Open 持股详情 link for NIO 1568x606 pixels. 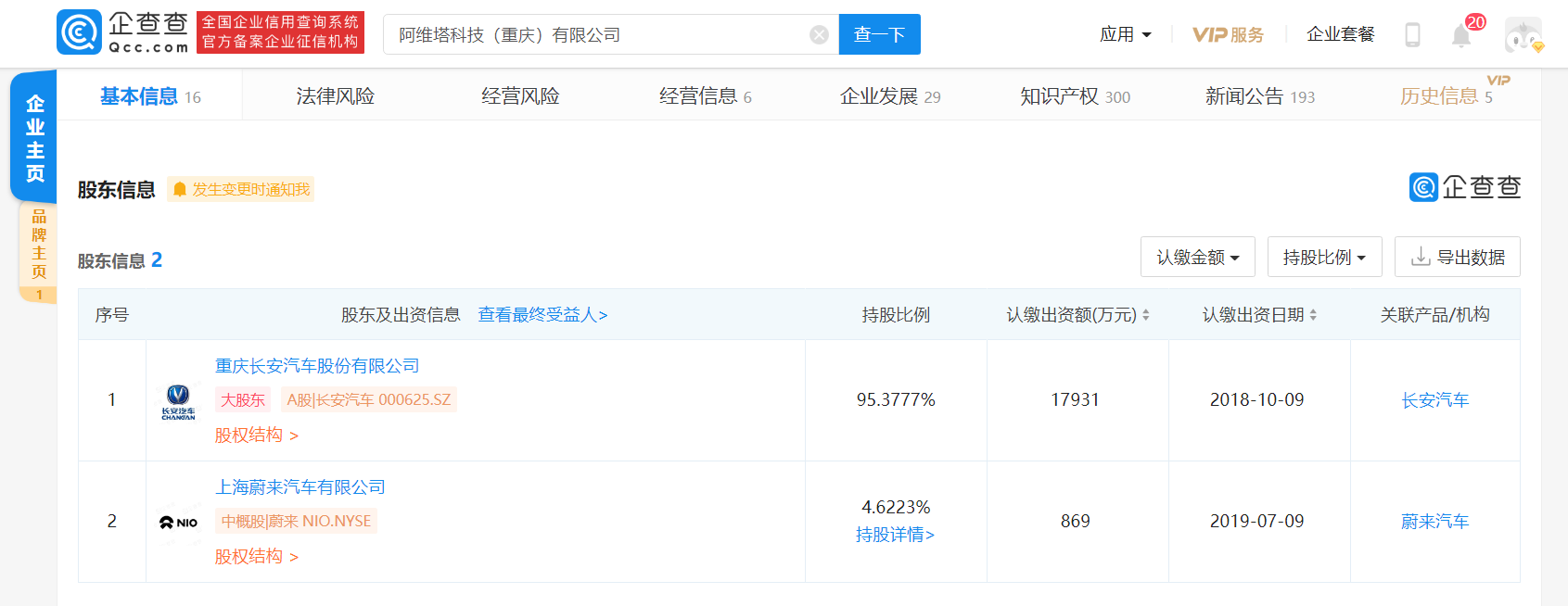[x=895, y=535]
